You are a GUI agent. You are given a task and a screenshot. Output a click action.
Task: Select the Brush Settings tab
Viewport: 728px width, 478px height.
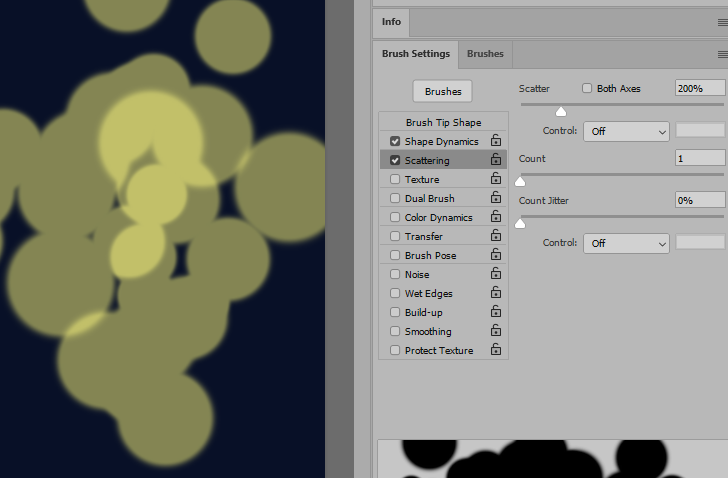coord(416,54)
